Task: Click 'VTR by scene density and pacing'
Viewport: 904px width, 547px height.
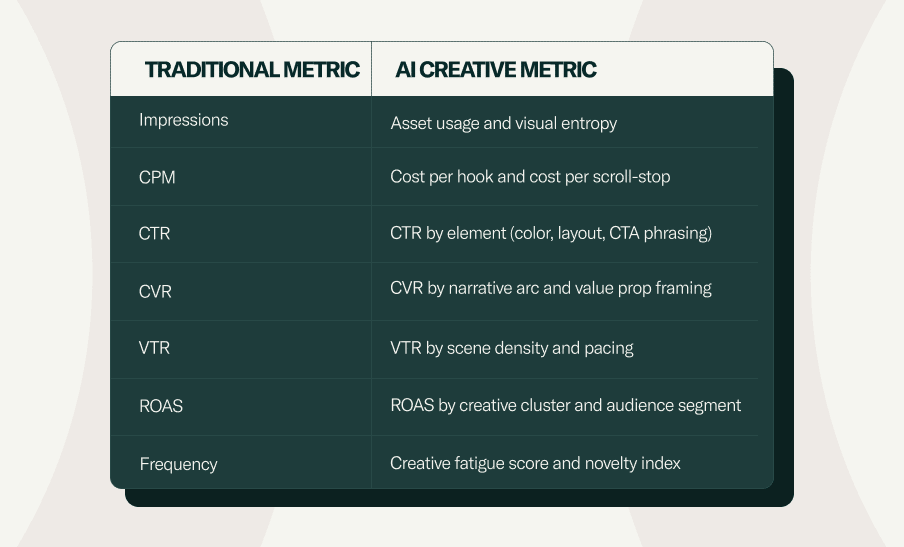Action: tap(511, 348)
